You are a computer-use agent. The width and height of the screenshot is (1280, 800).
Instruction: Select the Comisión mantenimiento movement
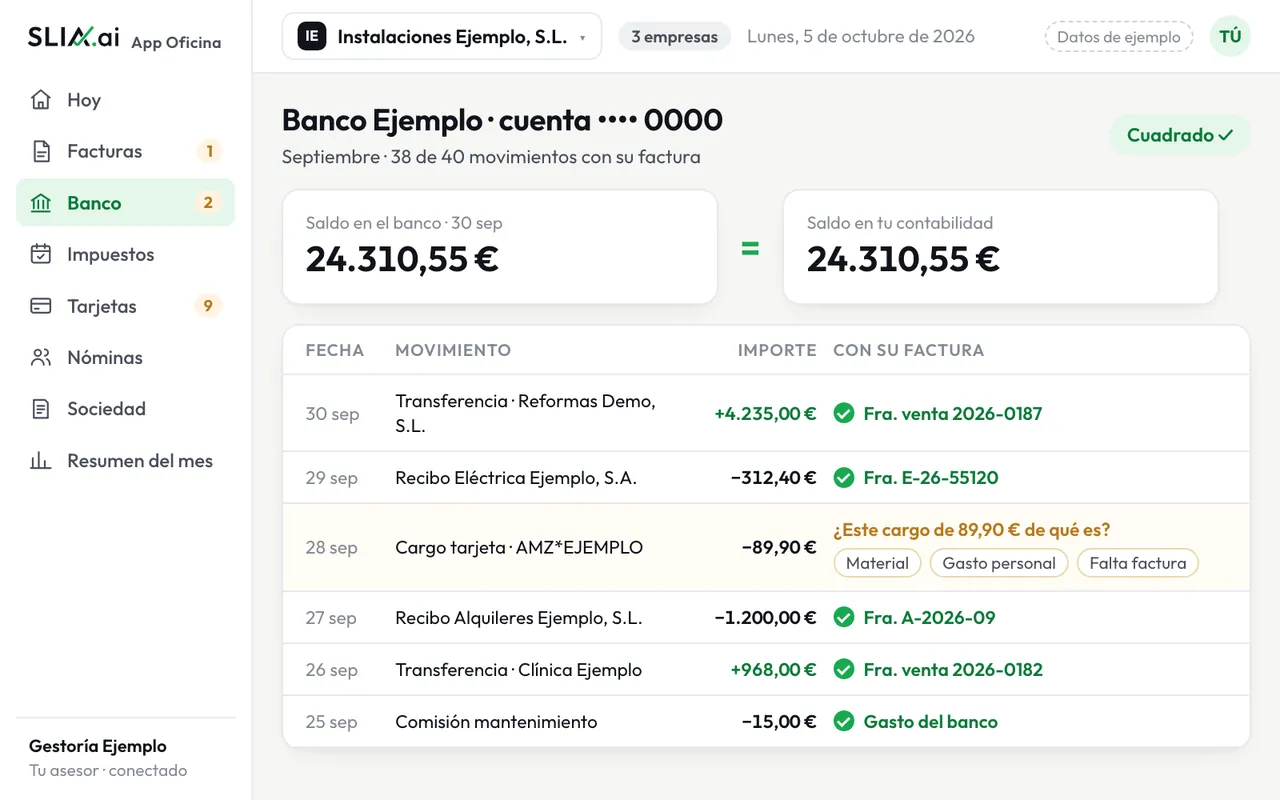tap(766, 721)
